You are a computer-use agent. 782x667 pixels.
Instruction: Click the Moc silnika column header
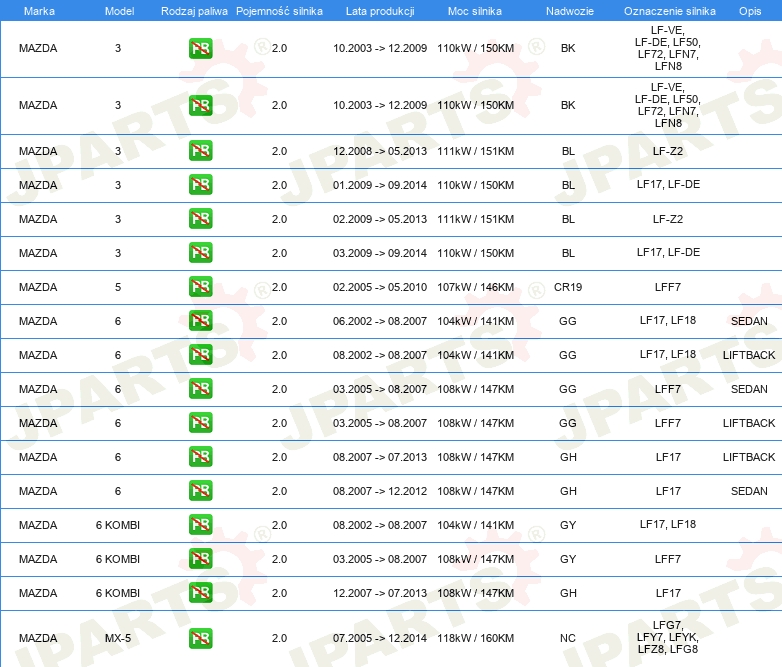(x=475, y=10)
